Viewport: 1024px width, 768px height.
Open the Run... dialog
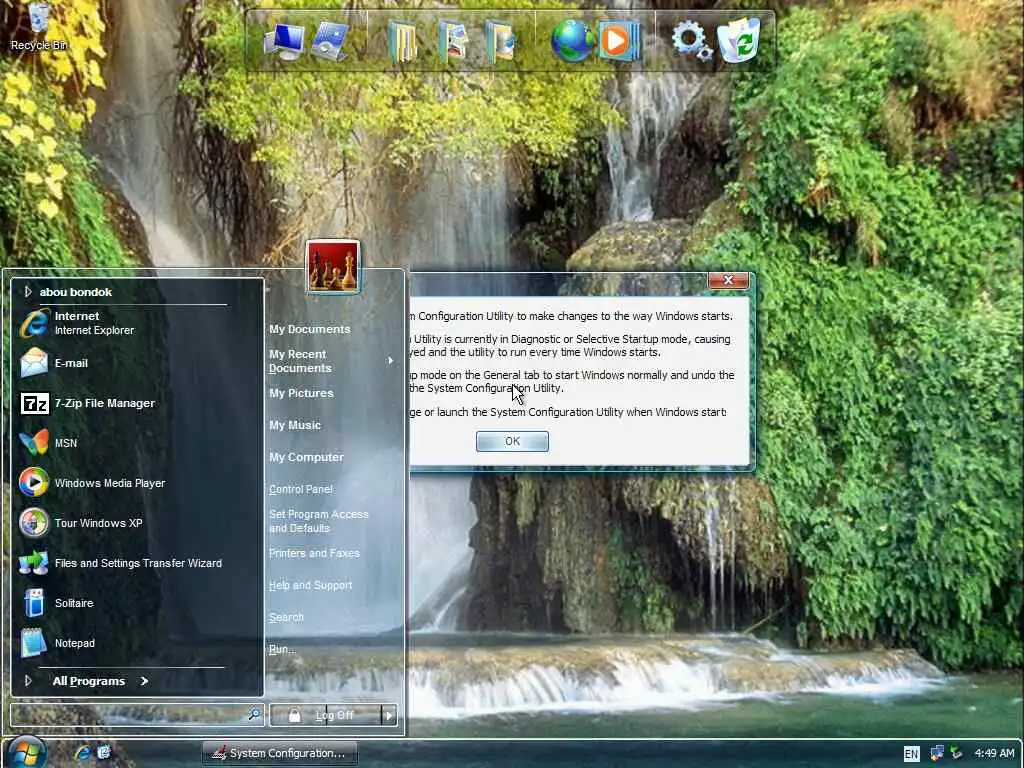click(x=282, y=649)
